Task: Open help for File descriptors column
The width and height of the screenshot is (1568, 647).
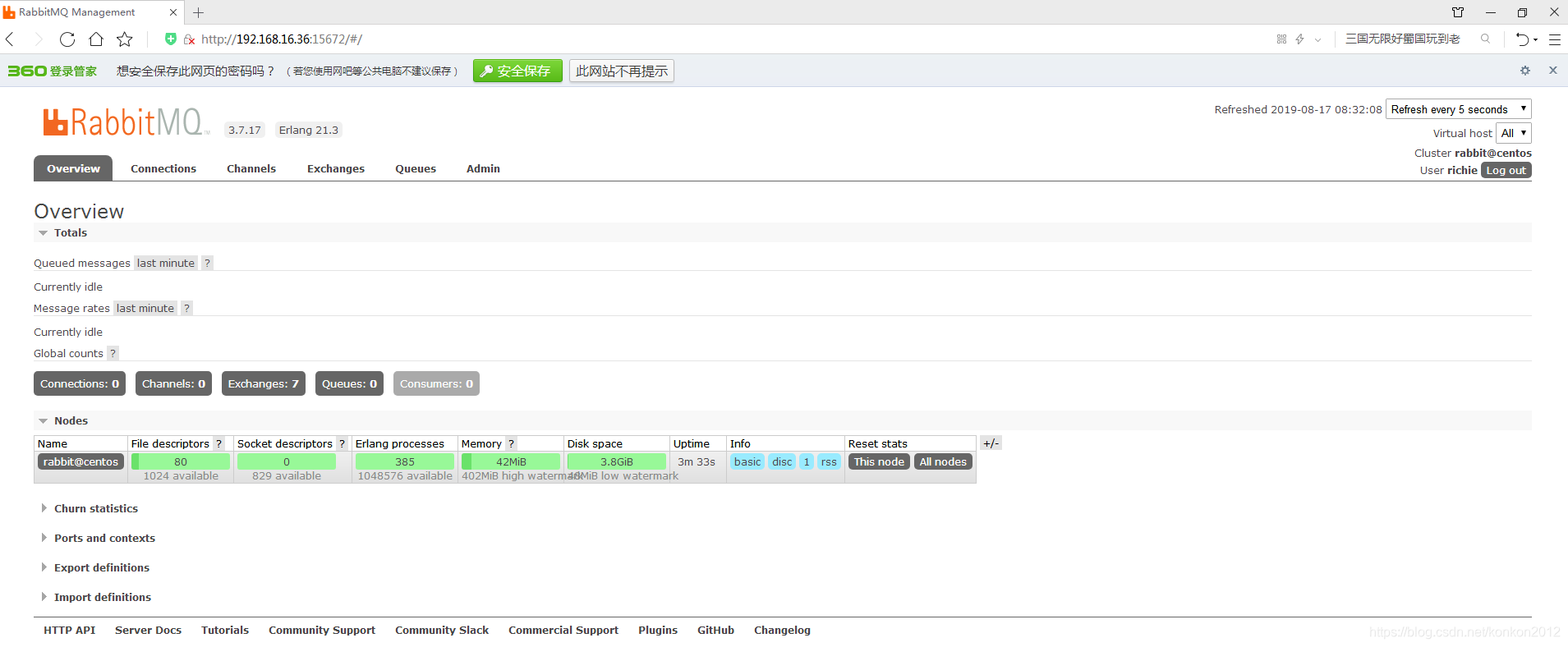Action: [x=219, y=443]
